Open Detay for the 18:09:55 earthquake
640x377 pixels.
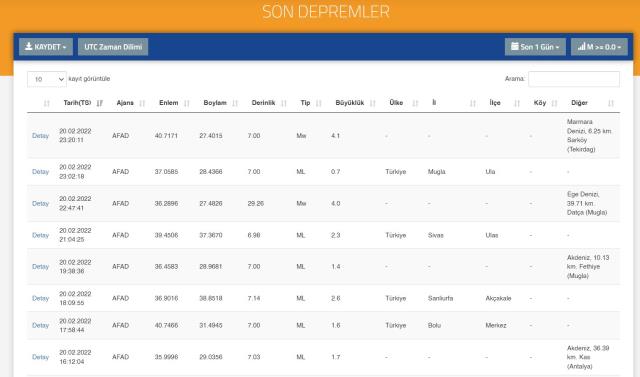pos(40,299)
